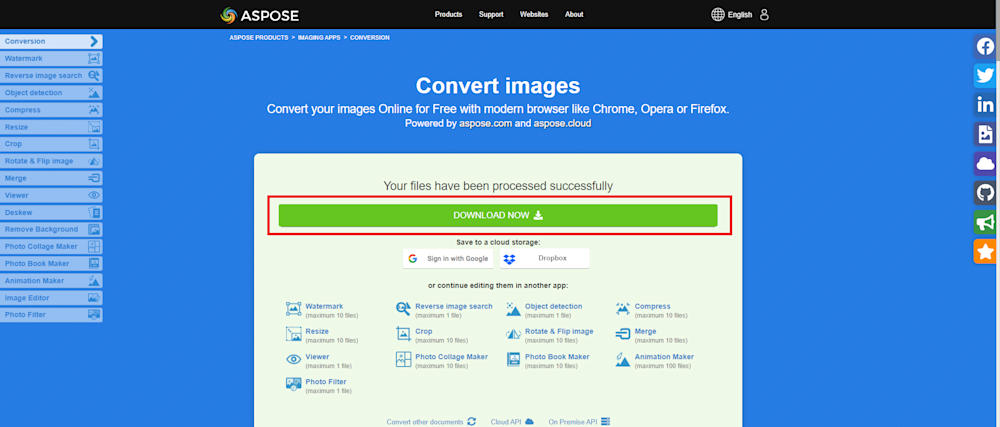Image resolution: width=1000 pixels, height=427 pixels.
Task: Click Sign in with Google button
Action: coord(448,259)
